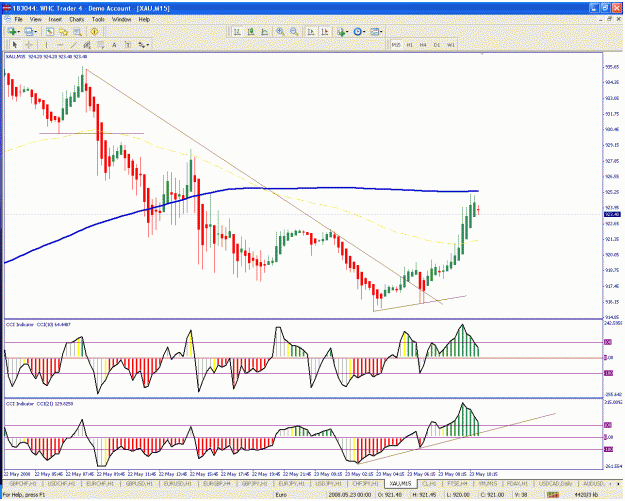Switch chart to line chart mode
625x501 pixels.
pos(265,31)
